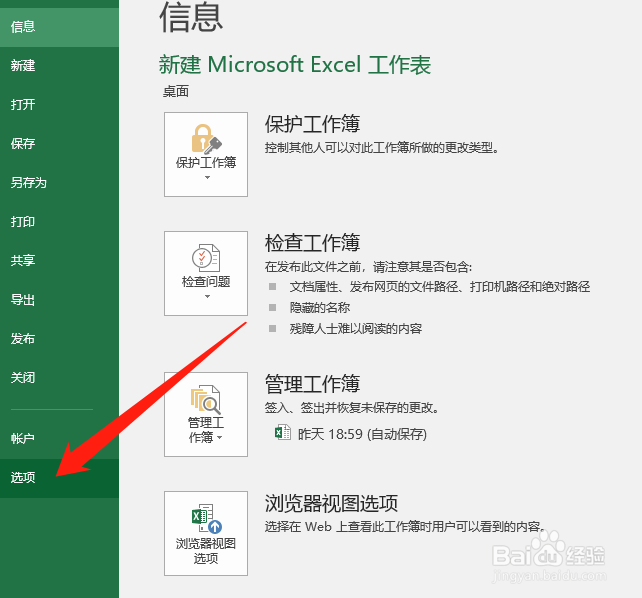Click the Excel file icon beside 昨天 18:59
Screen dimensions: 642x598
point(283,433)
